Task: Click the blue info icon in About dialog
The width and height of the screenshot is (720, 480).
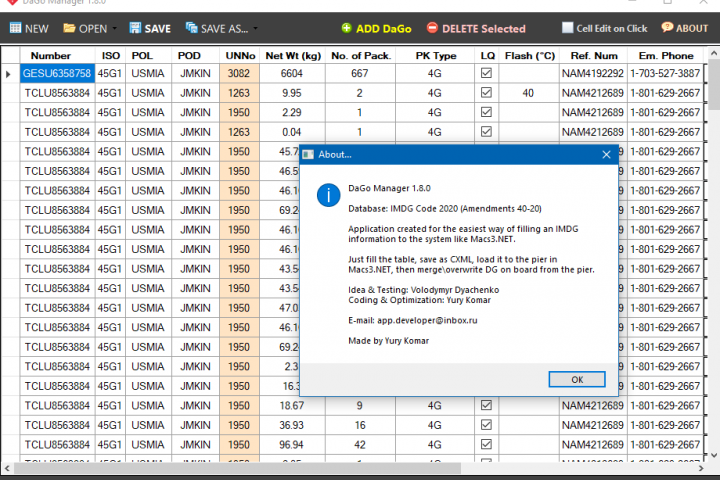Action: click(x=328, y=195)
